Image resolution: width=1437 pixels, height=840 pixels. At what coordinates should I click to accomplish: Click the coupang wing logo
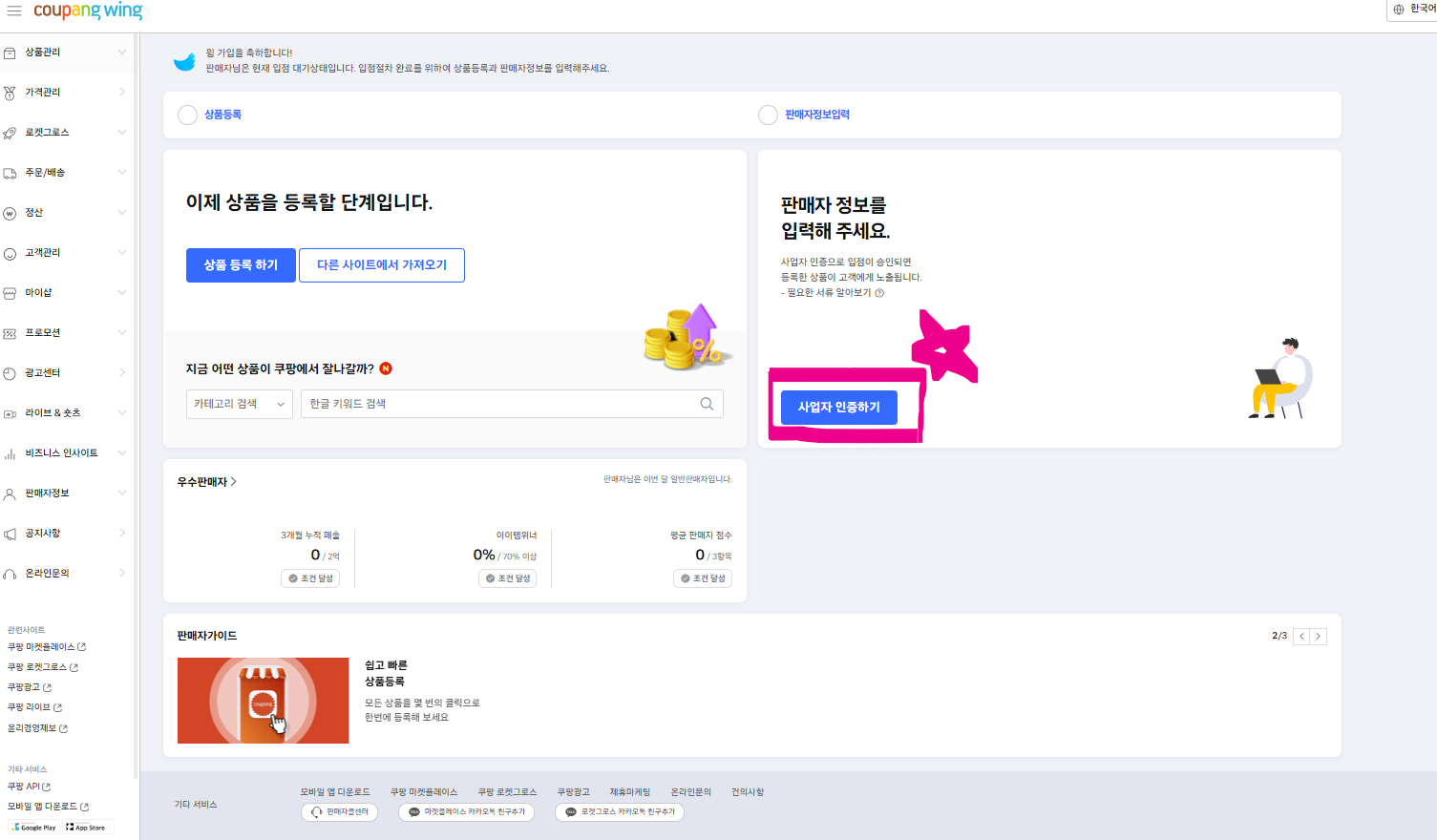click(88, 10)
